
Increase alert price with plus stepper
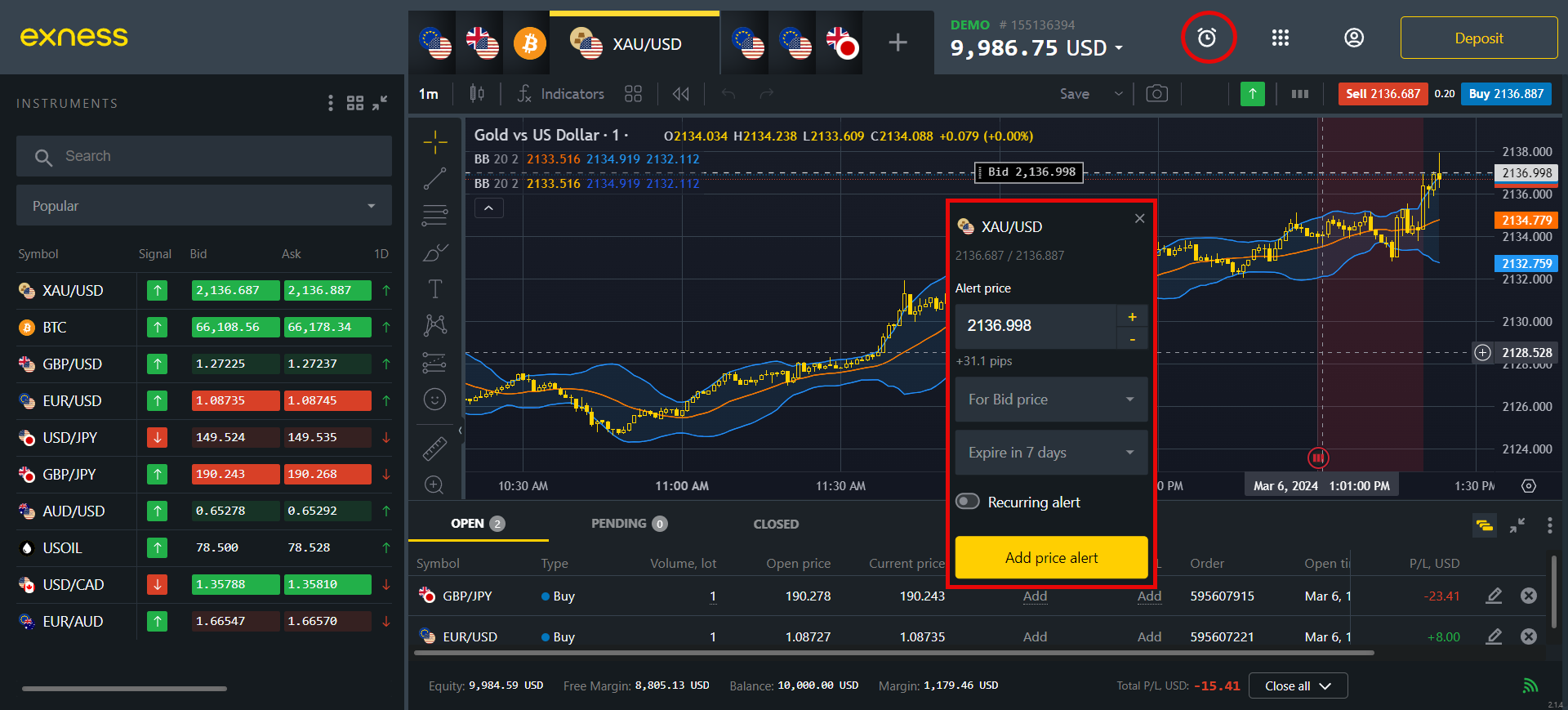pos(1132,317)
